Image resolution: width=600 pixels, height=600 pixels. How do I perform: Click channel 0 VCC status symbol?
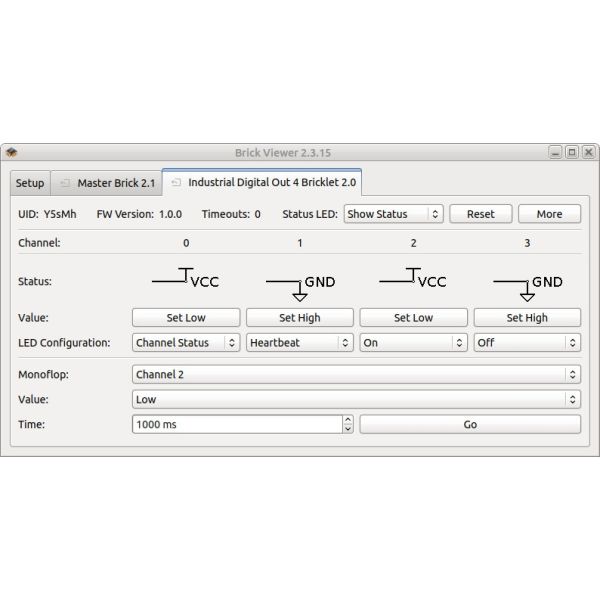[186, 278]
